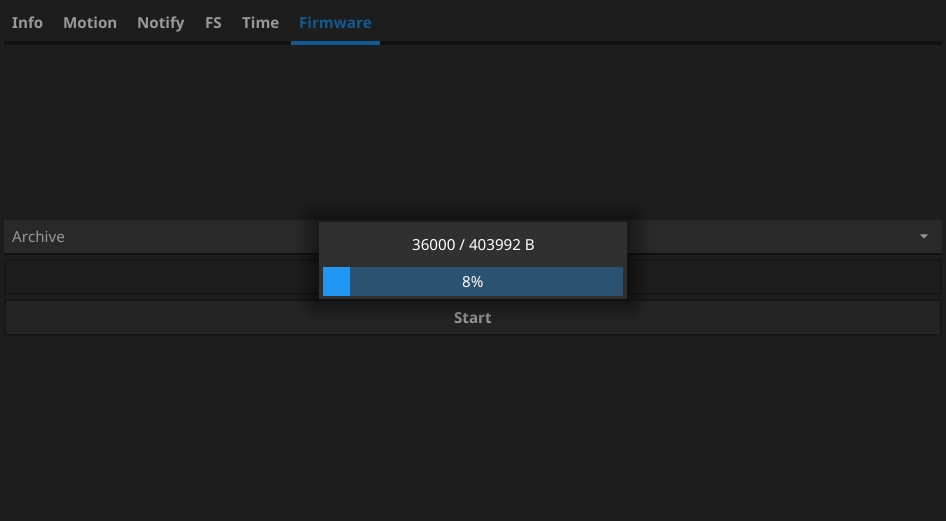Click the active Firmware tab
The height and width of the screenshot is (521, 946).
click(x=335, y=22)
